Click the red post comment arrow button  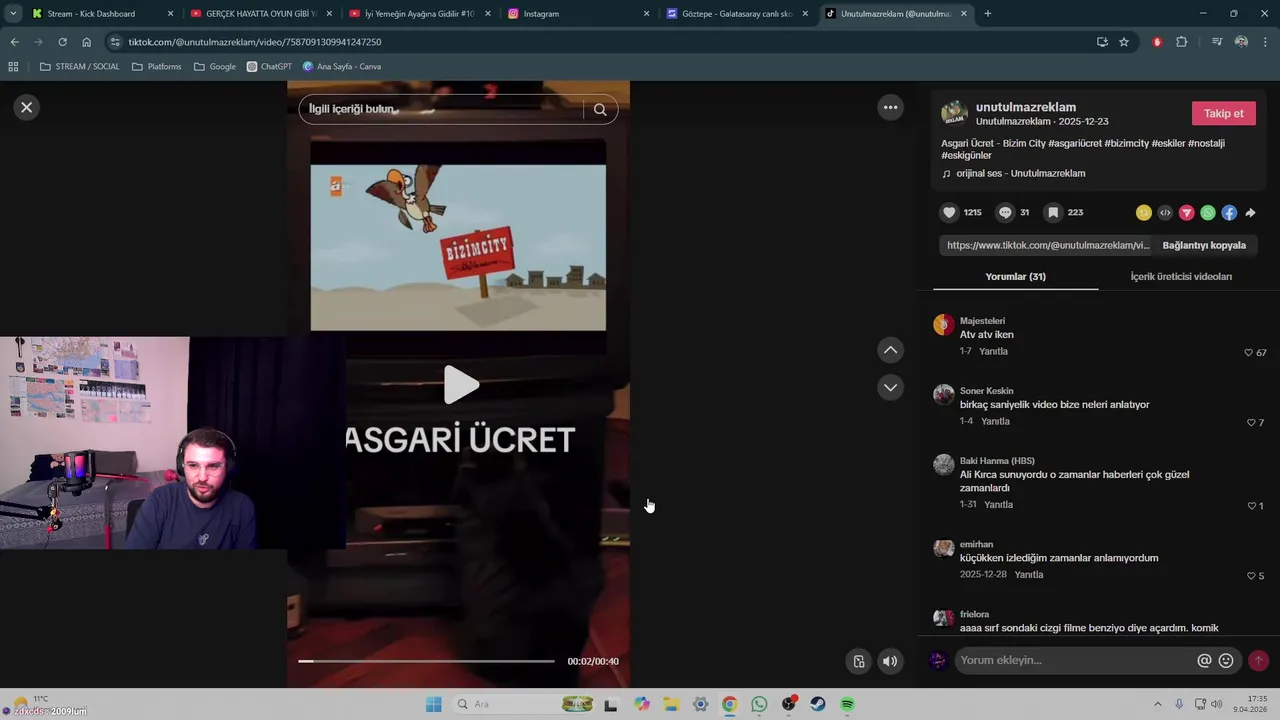(1258, 660)
